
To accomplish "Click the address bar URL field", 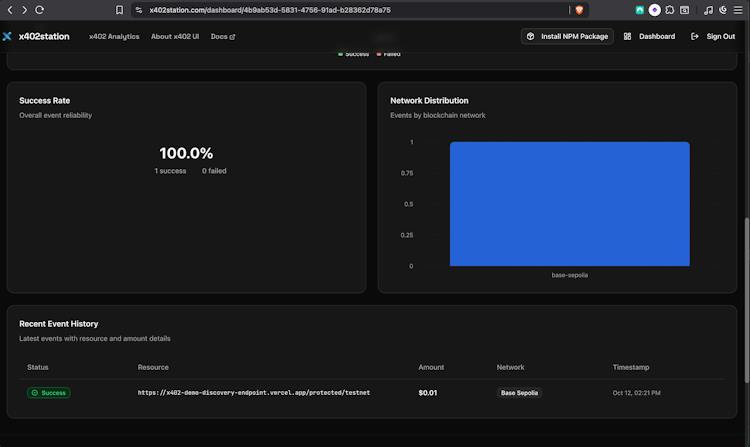I will pos(349,10).
